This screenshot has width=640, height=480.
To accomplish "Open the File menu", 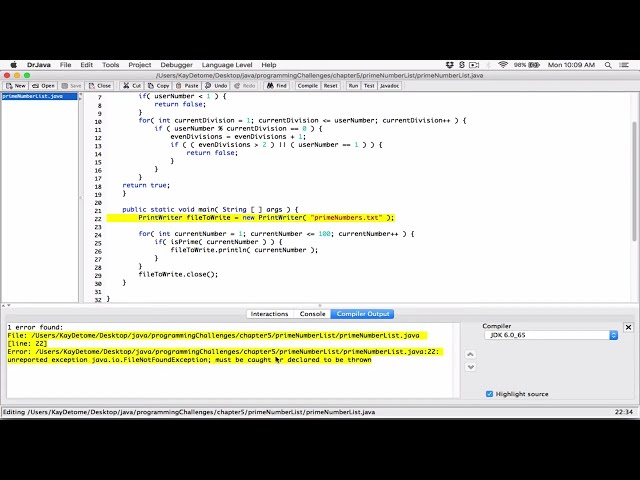I will click(65, 65).
